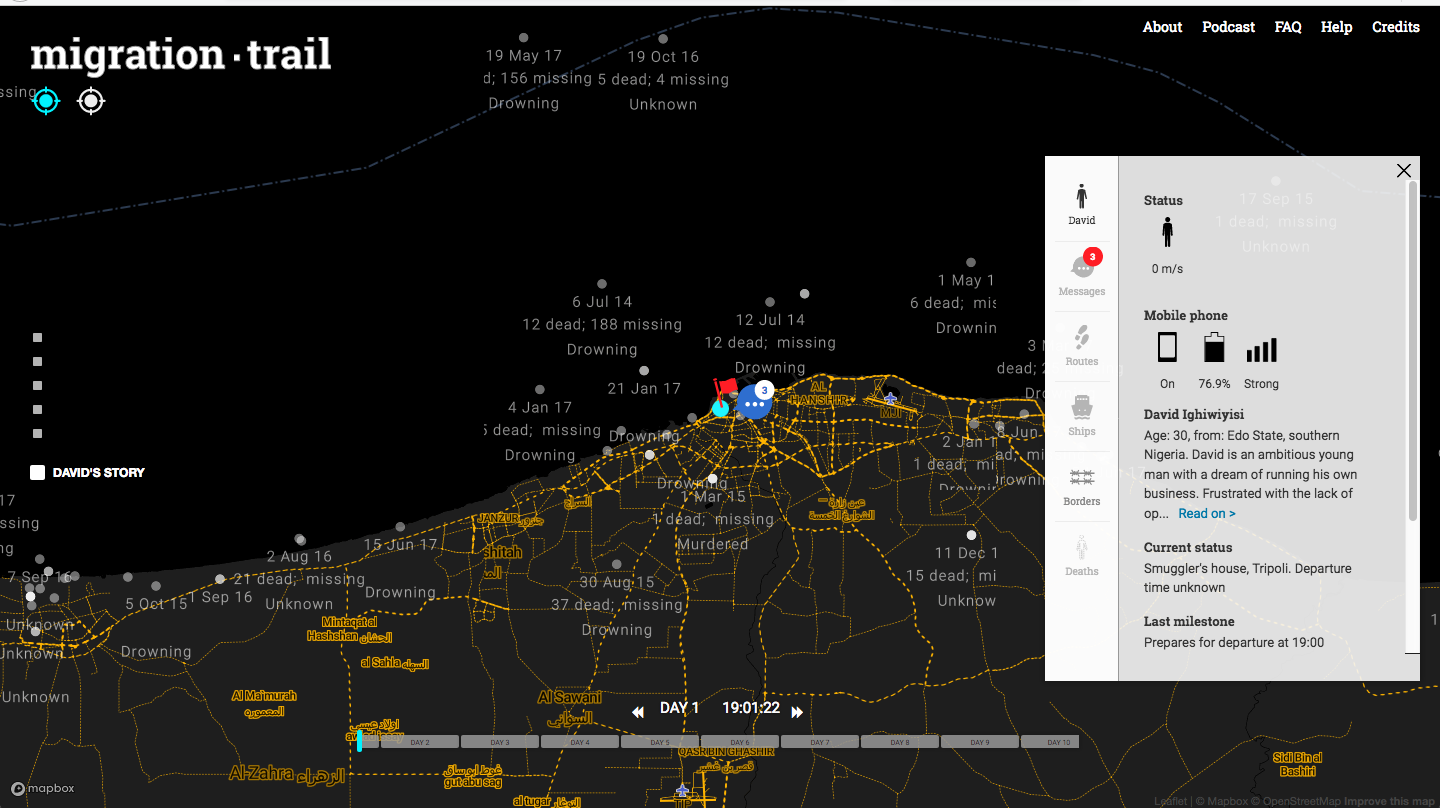Click the standing person status icon

[1167, 232]
